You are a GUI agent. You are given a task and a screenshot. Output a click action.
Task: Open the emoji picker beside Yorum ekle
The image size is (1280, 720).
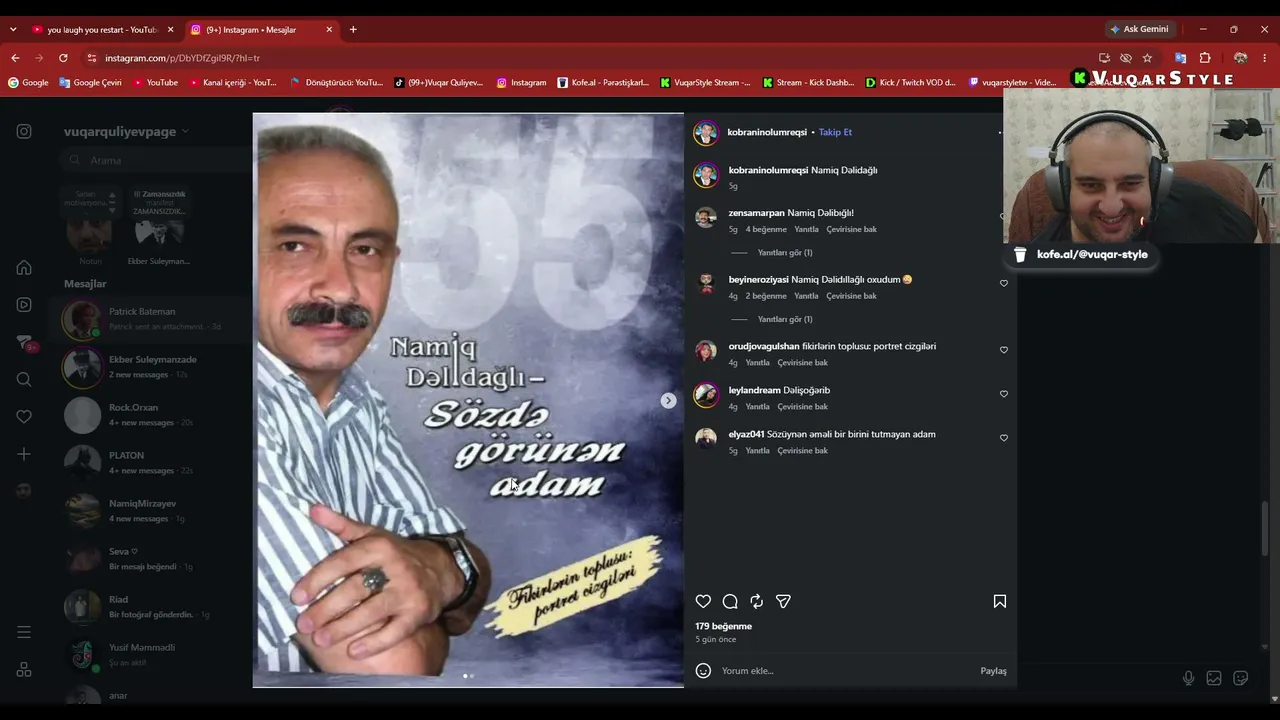pos(703,671)
